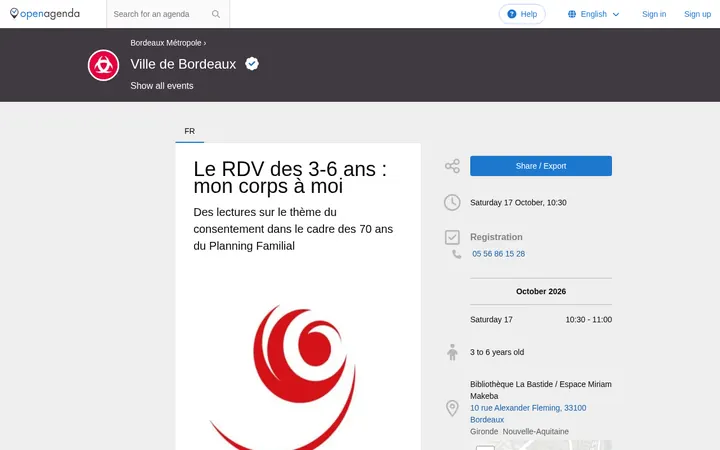The height and width of the screenshot is (450, 720).
Task: Click 'Saturday 17 October, 10:30' text
Action: coord(518,202)
